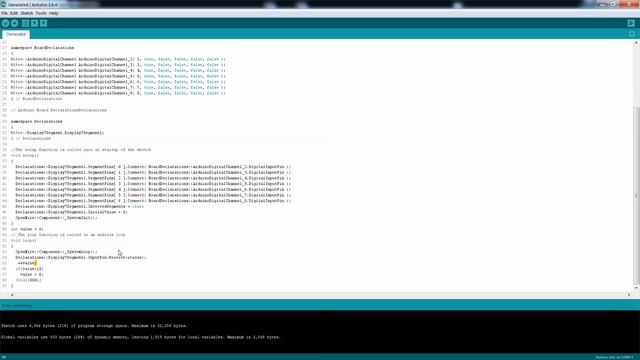This screenshot has height=360, width=640.
Task: Click the New sketch toolbar icon
Action: coord(25,23)
